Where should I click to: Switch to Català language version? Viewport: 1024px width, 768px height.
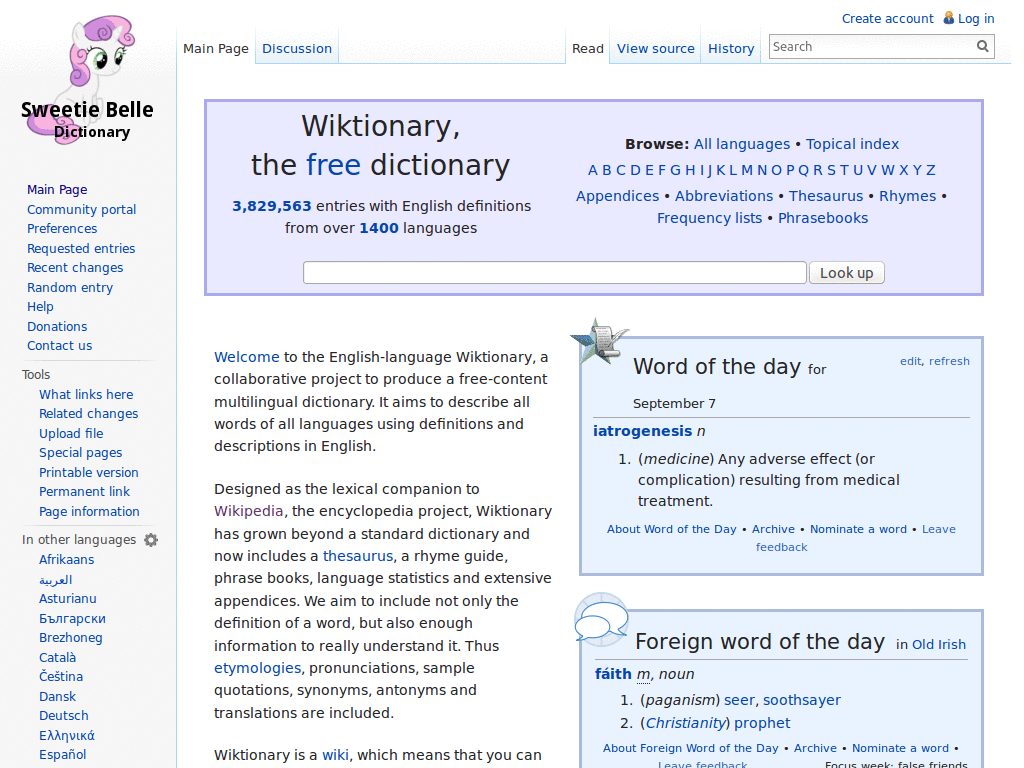[57, 657]
